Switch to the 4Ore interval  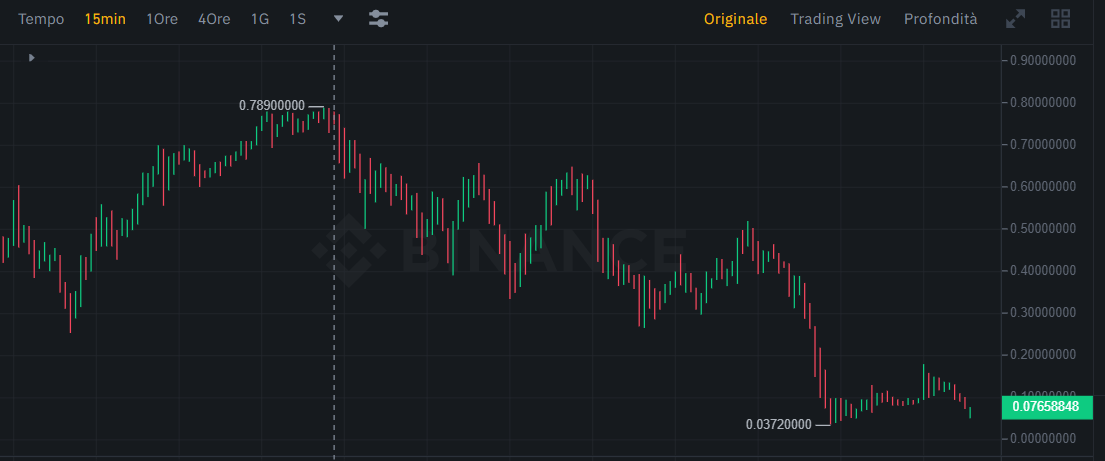[214, 19]
